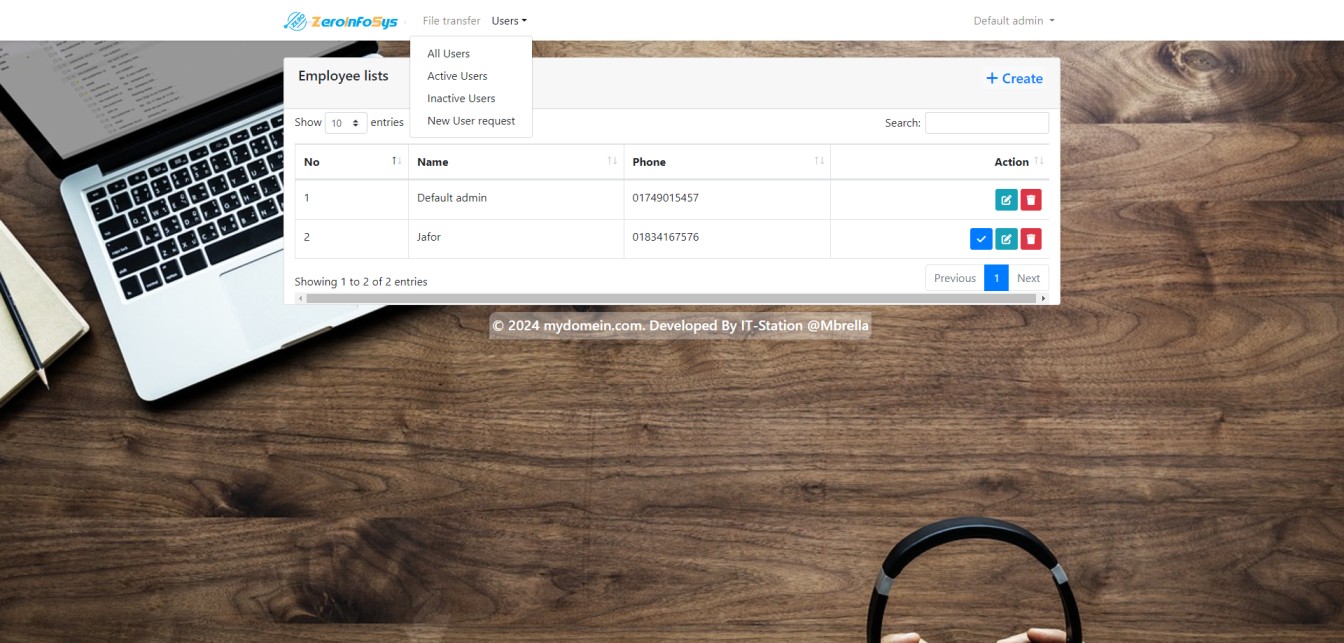Edit the Jafor user row

[x=1006, y=239]
